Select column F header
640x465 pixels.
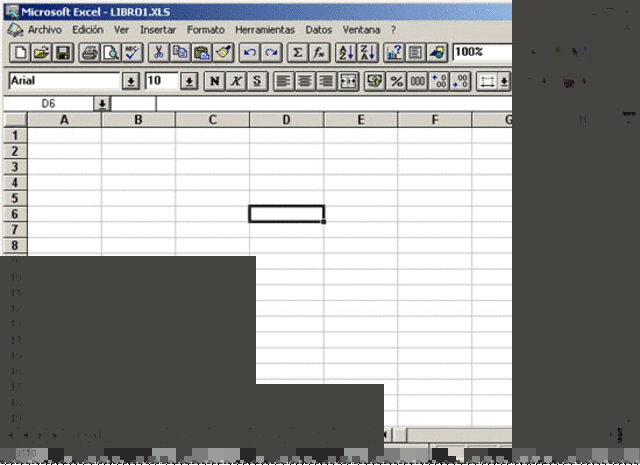435,120
